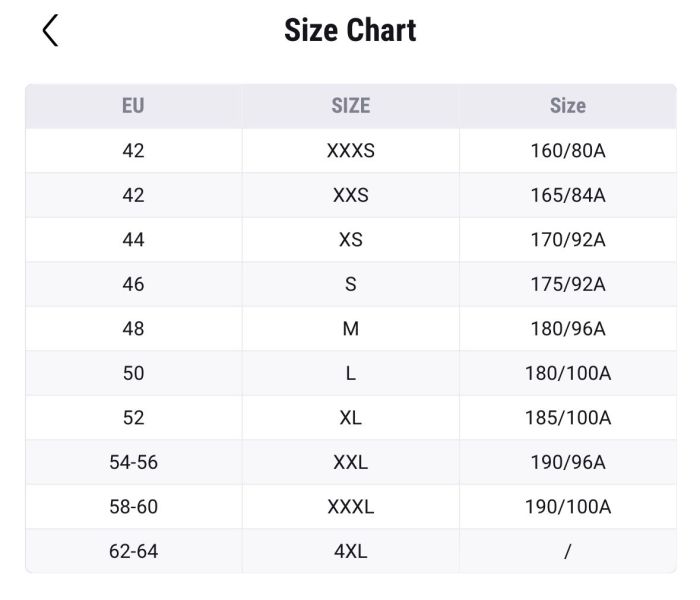Click the EU 62-64 cell
The height and width of the screenshot is (600, 700).
[133, 551]
